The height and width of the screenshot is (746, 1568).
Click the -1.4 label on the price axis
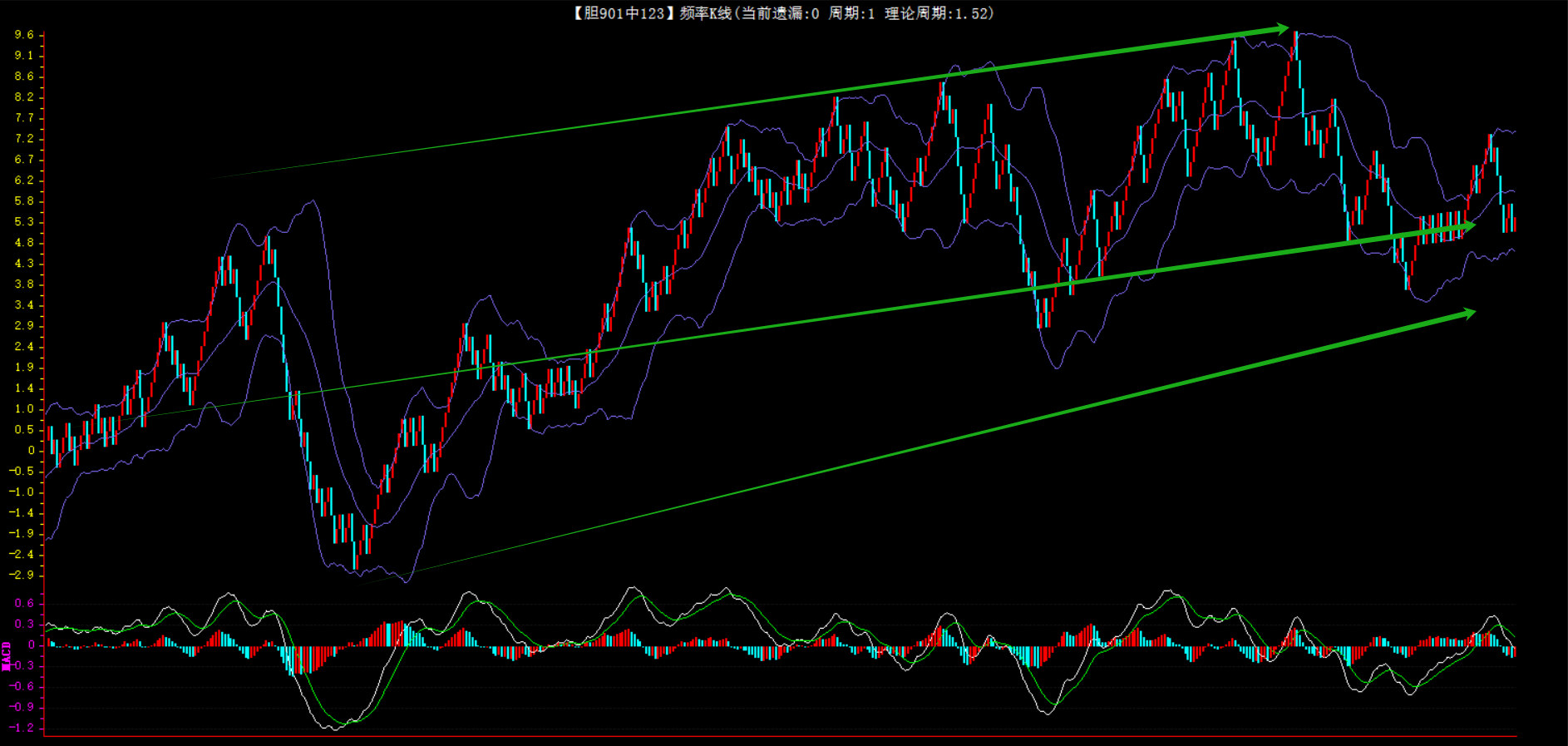coord(22,513)
